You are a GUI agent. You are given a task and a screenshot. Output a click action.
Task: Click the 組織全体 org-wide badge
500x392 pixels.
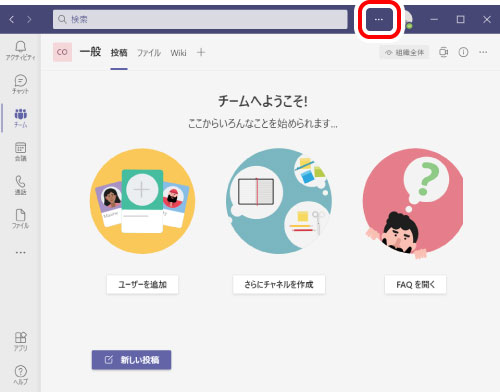tap(404, 52)
